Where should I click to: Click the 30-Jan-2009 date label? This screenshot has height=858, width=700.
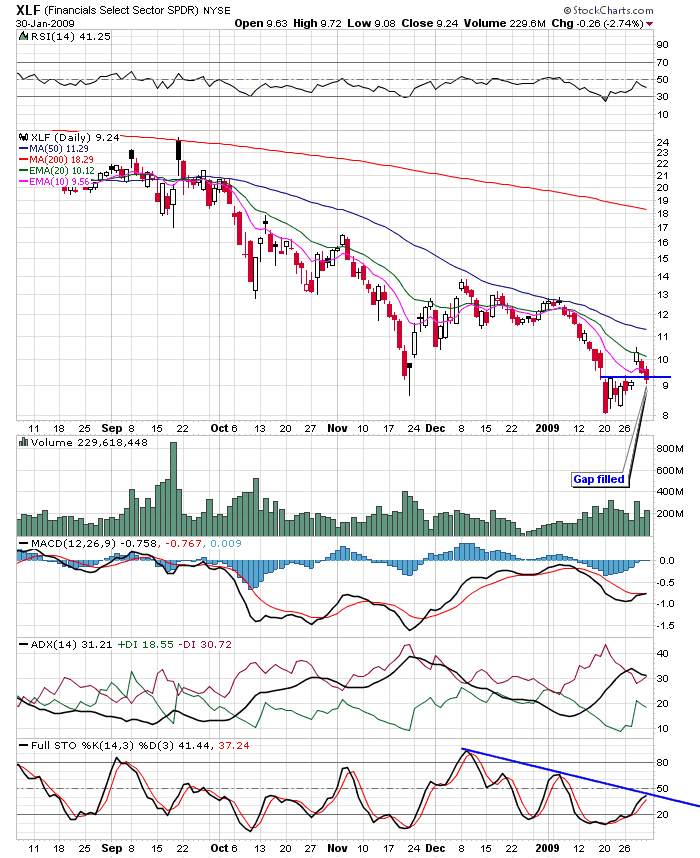45,24
